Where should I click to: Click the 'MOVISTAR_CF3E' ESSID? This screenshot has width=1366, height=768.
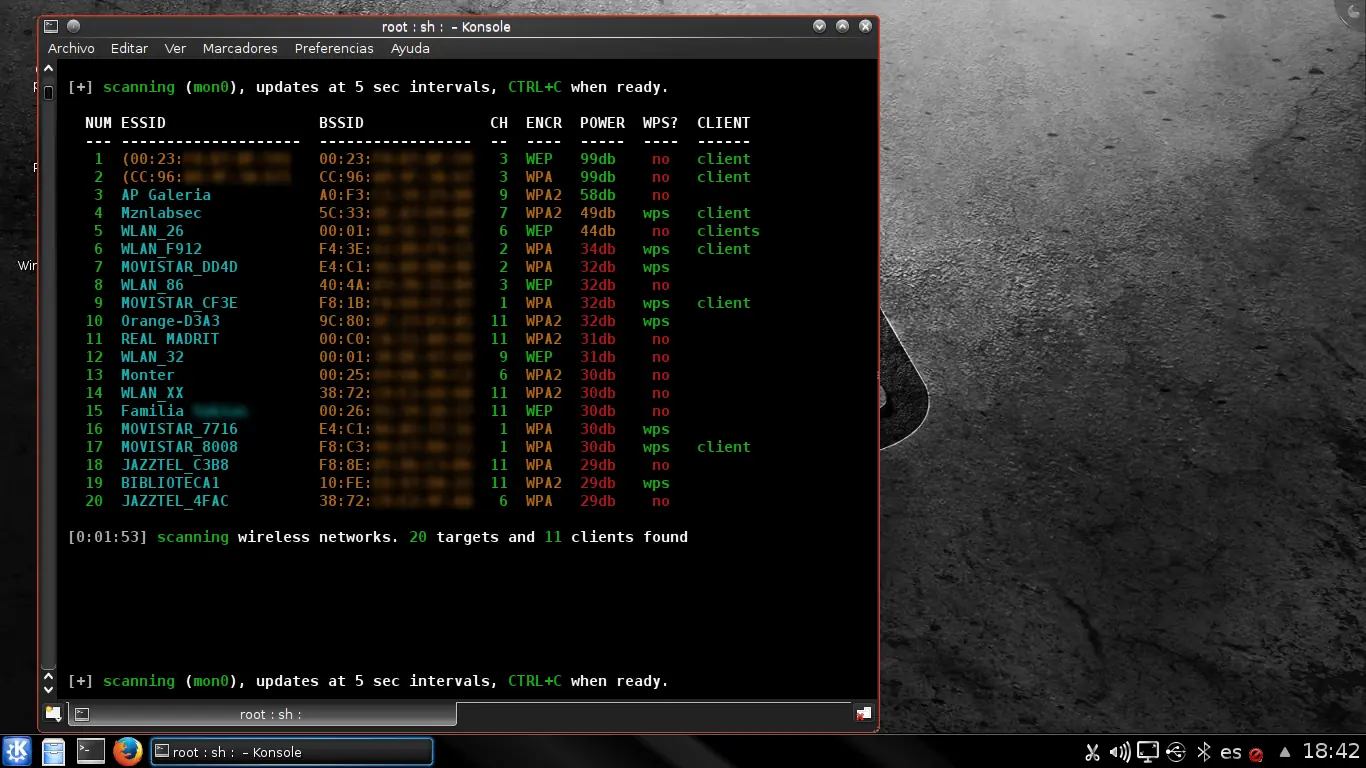[179, 303]
